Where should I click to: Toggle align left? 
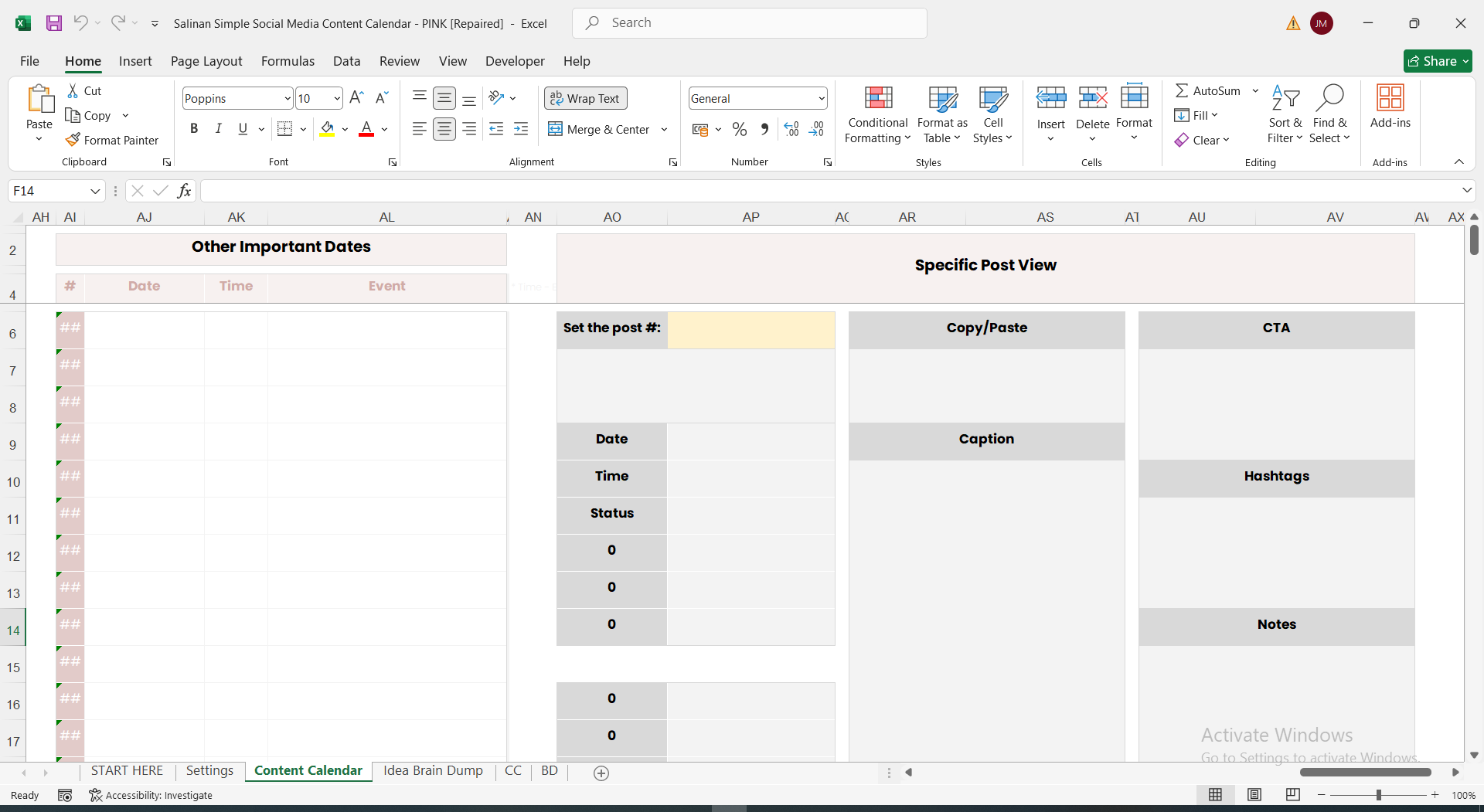tap(420, 129)
